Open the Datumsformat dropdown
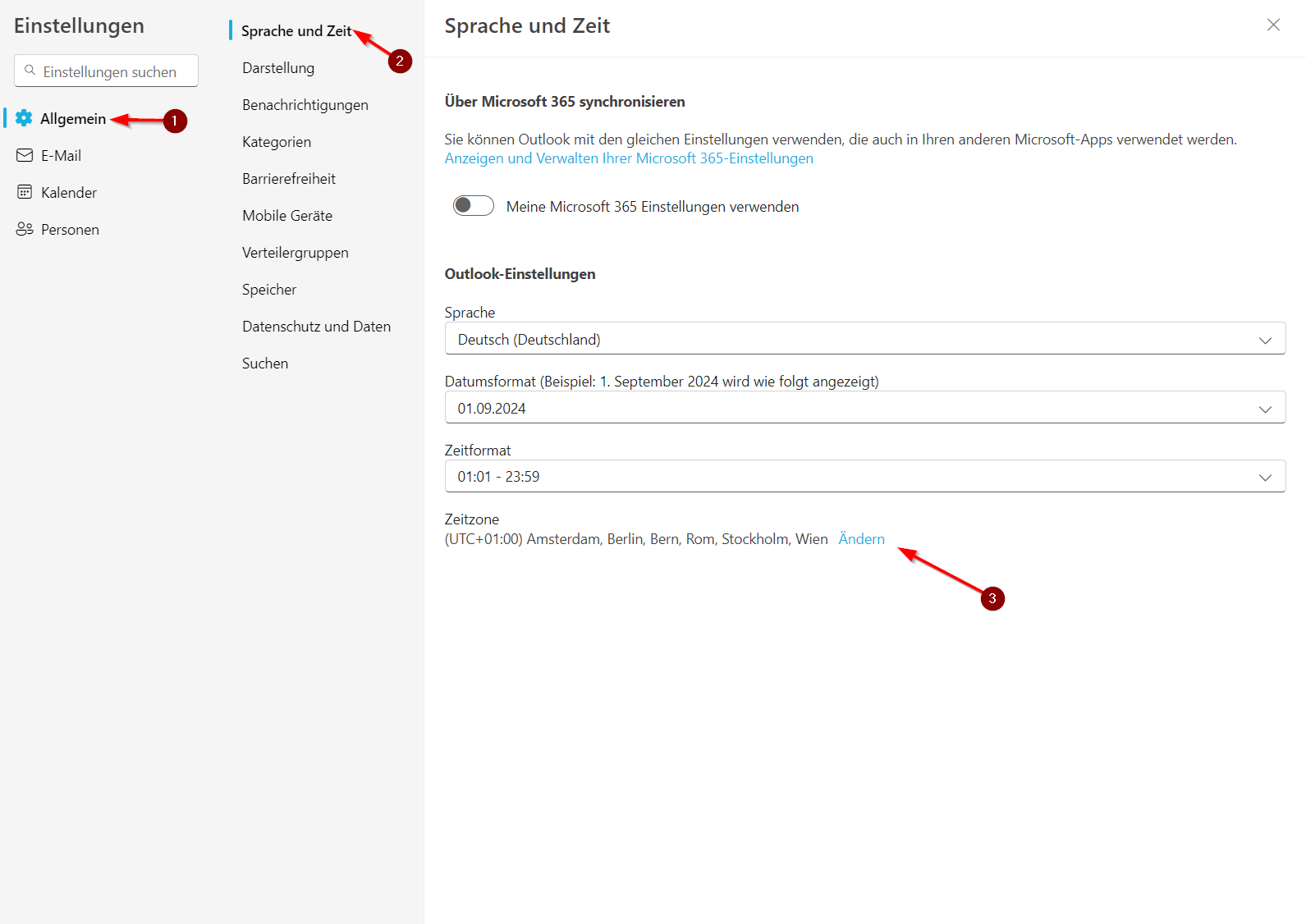Viewport: 1306px width, 924px height. tap(864, 407)
